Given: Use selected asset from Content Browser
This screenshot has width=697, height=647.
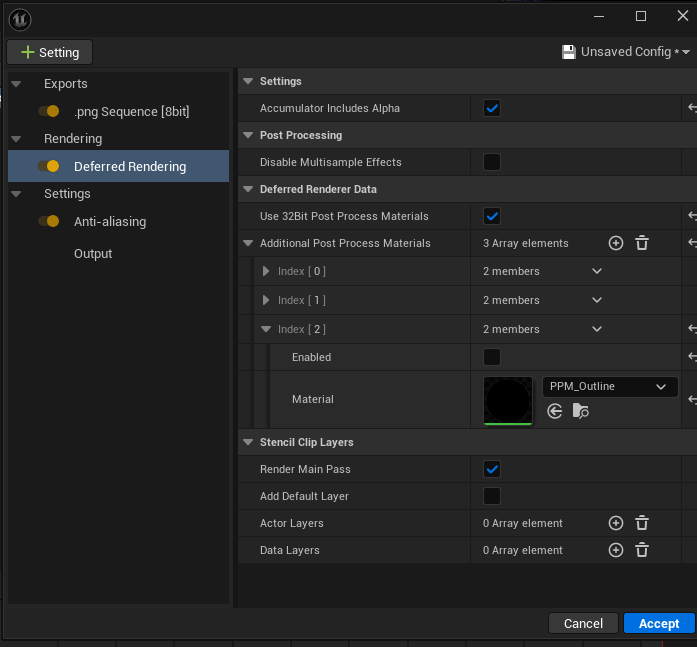Looking at the screenshot, I should [x=555, y=411].
